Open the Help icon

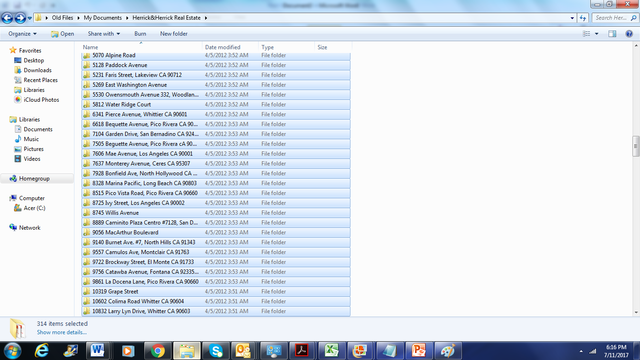629,34
